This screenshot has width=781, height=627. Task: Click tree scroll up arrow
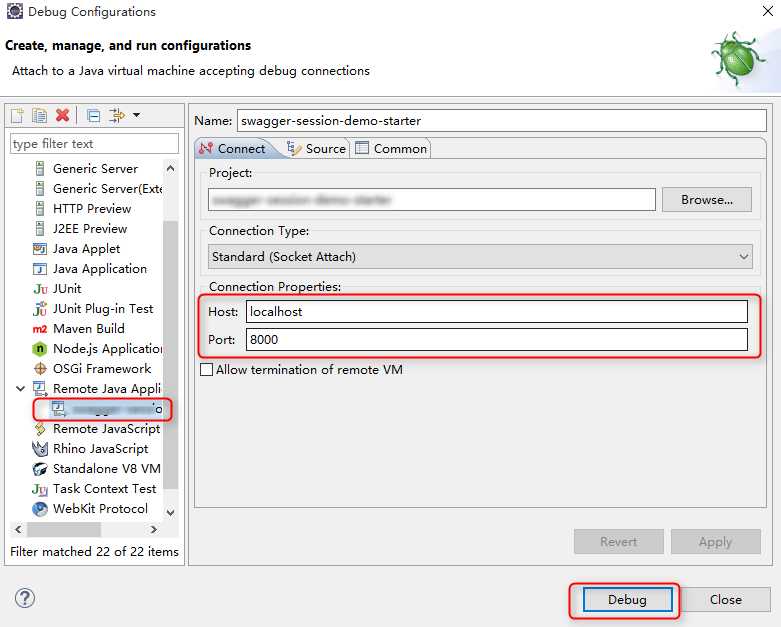click(170, 168)
